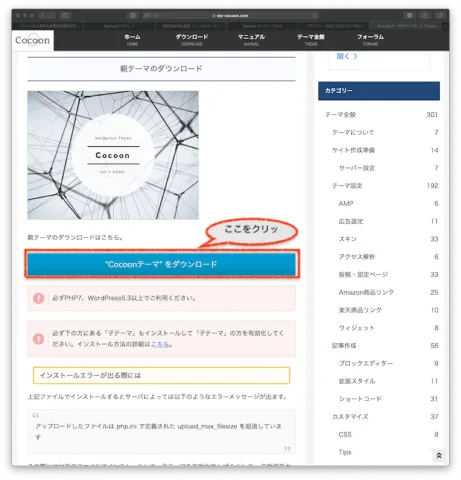Open the サーバー設定 category

pos(357,168)
